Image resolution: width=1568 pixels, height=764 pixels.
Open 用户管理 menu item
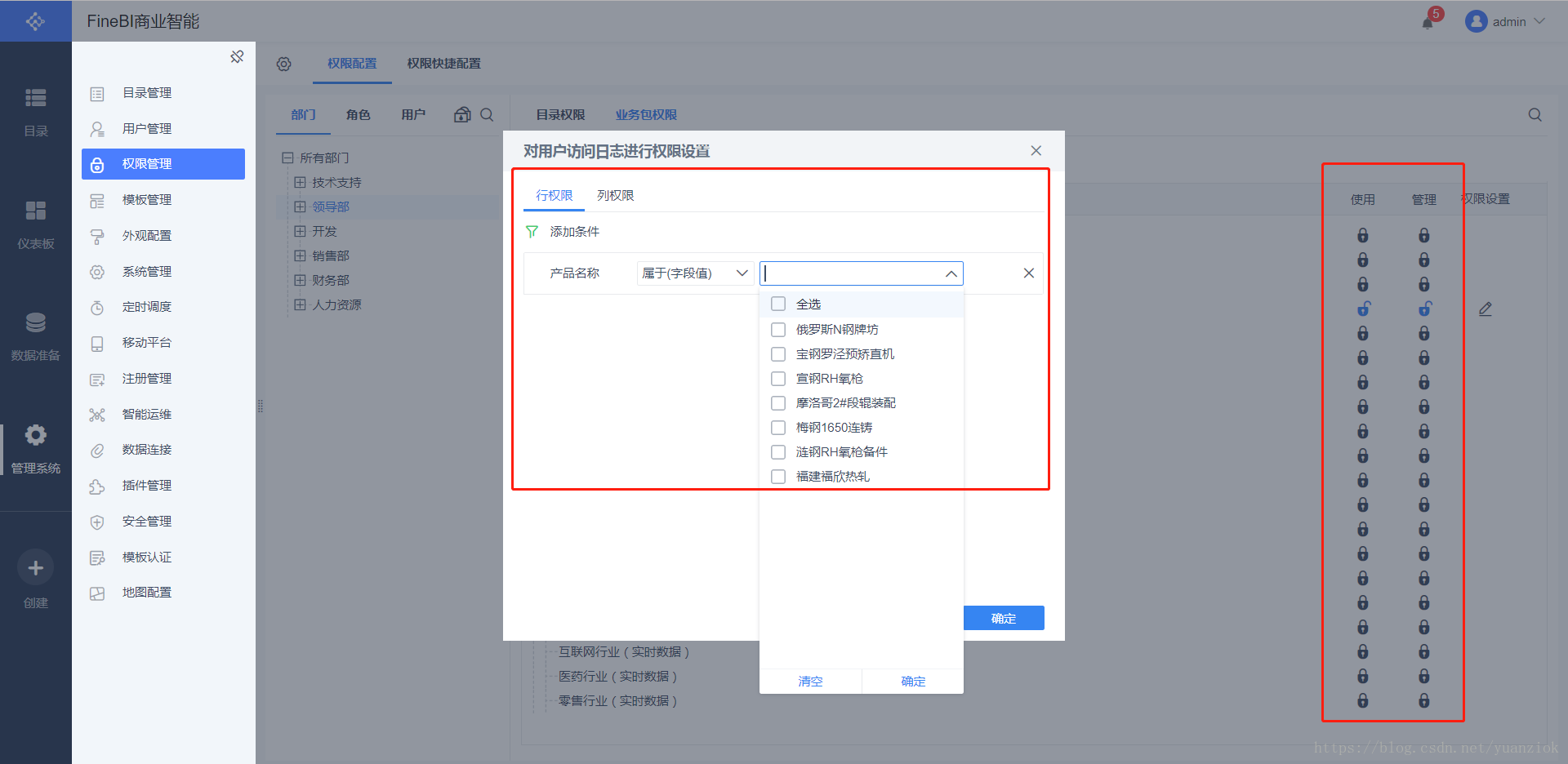163,129
